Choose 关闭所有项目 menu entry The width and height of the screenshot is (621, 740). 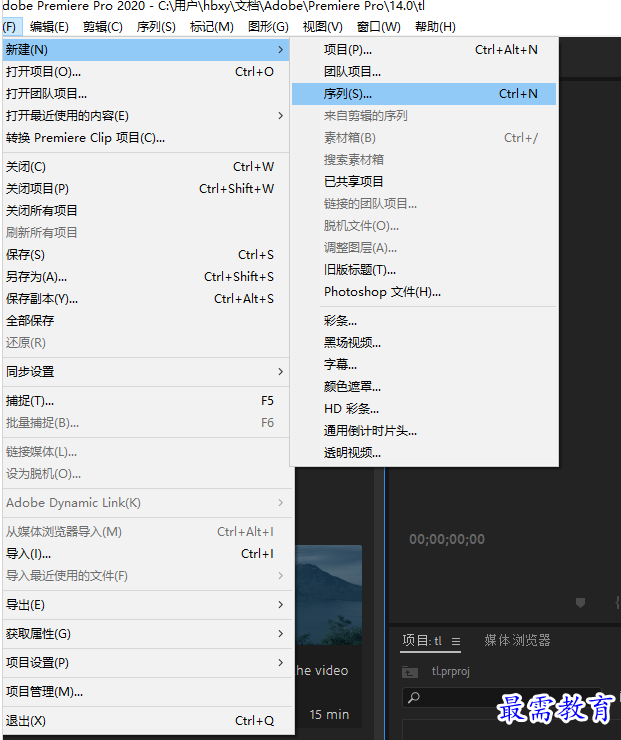click(x=146, y=210)
